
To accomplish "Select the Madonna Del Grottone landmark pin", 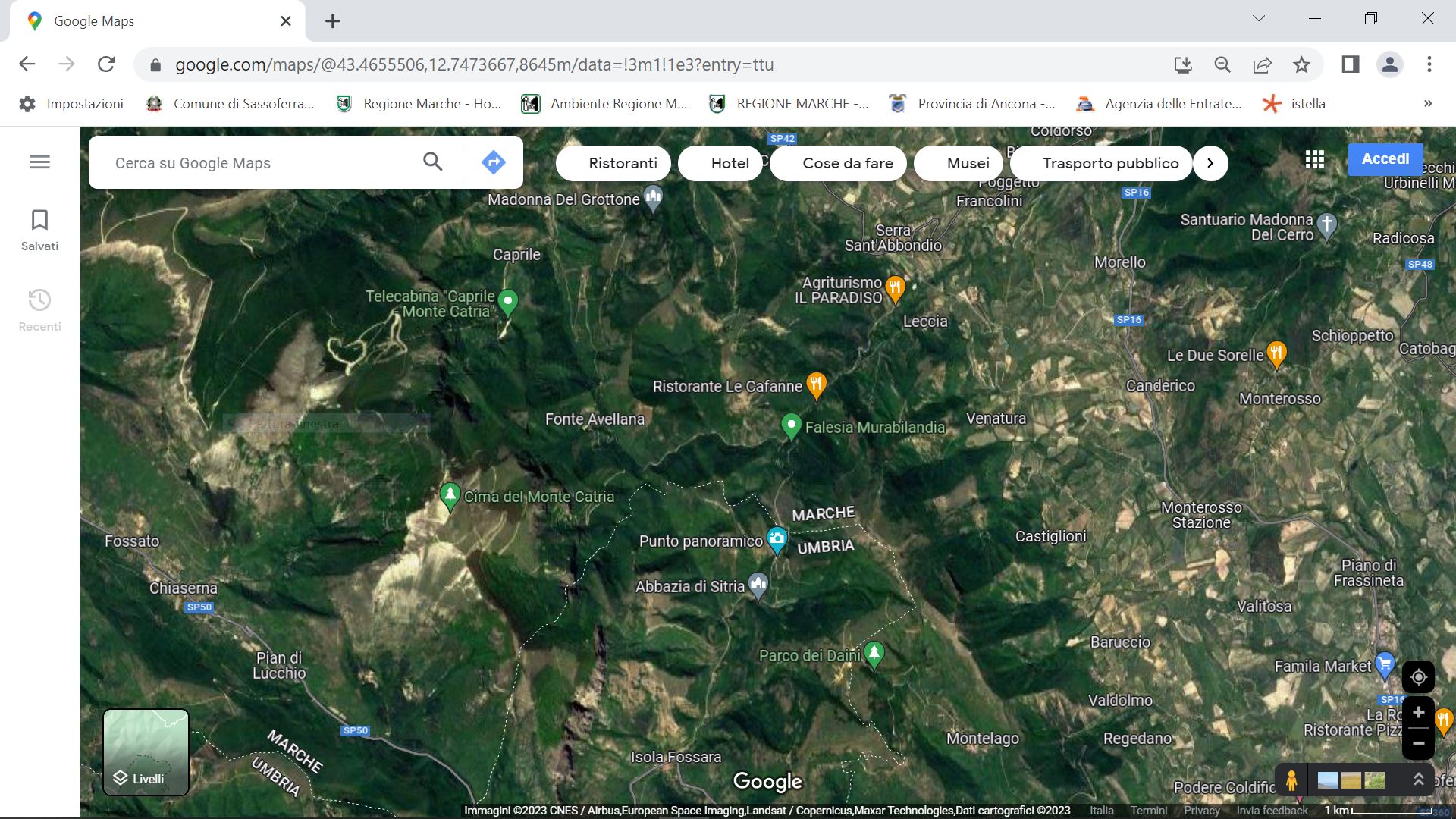I will [x=653, y=199].
